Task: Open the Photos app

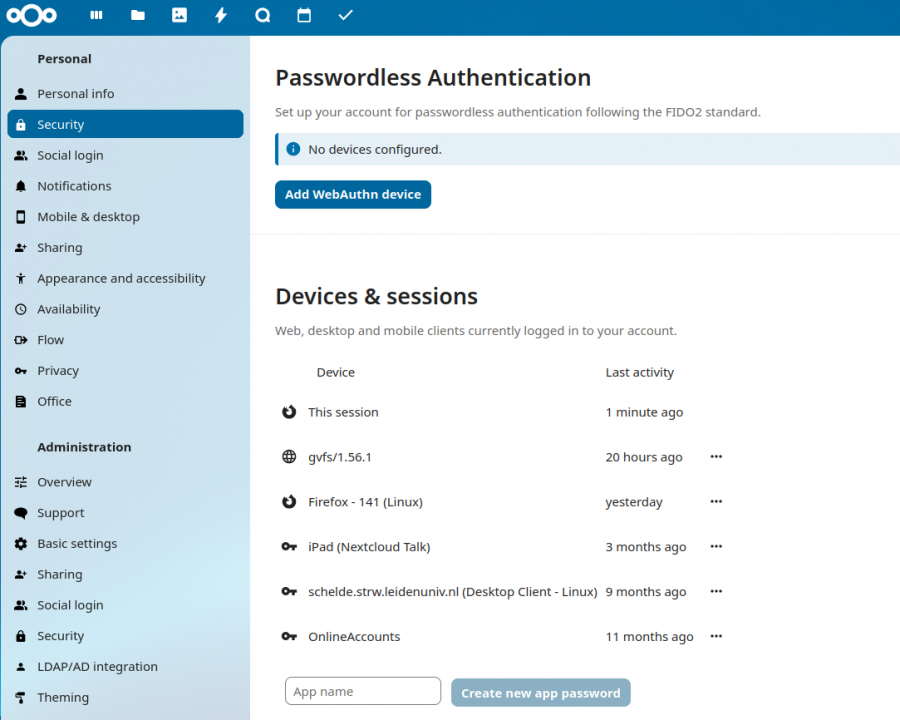Action: click(x=179, y=15)
